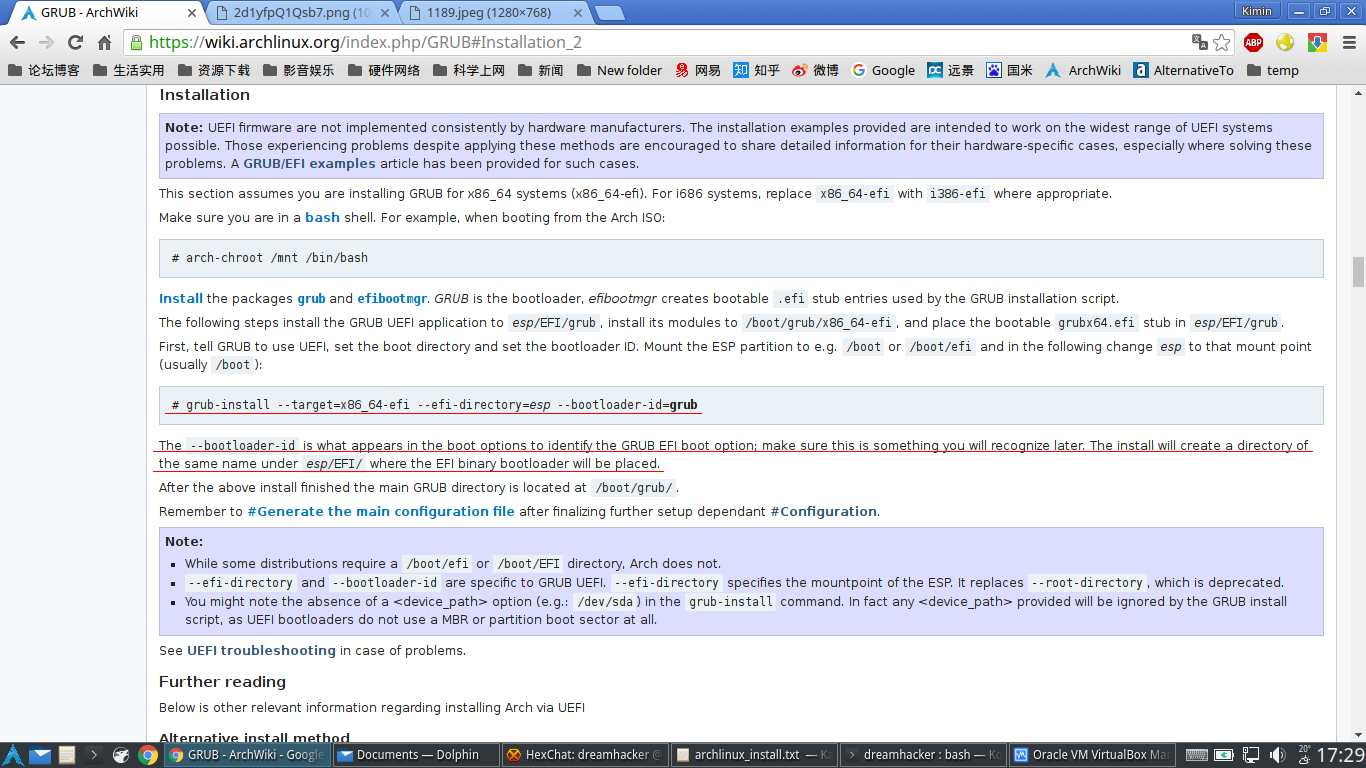
Task: Open the temp bookmark folder
Action: pyautogui.click(x=1273, y=70)
